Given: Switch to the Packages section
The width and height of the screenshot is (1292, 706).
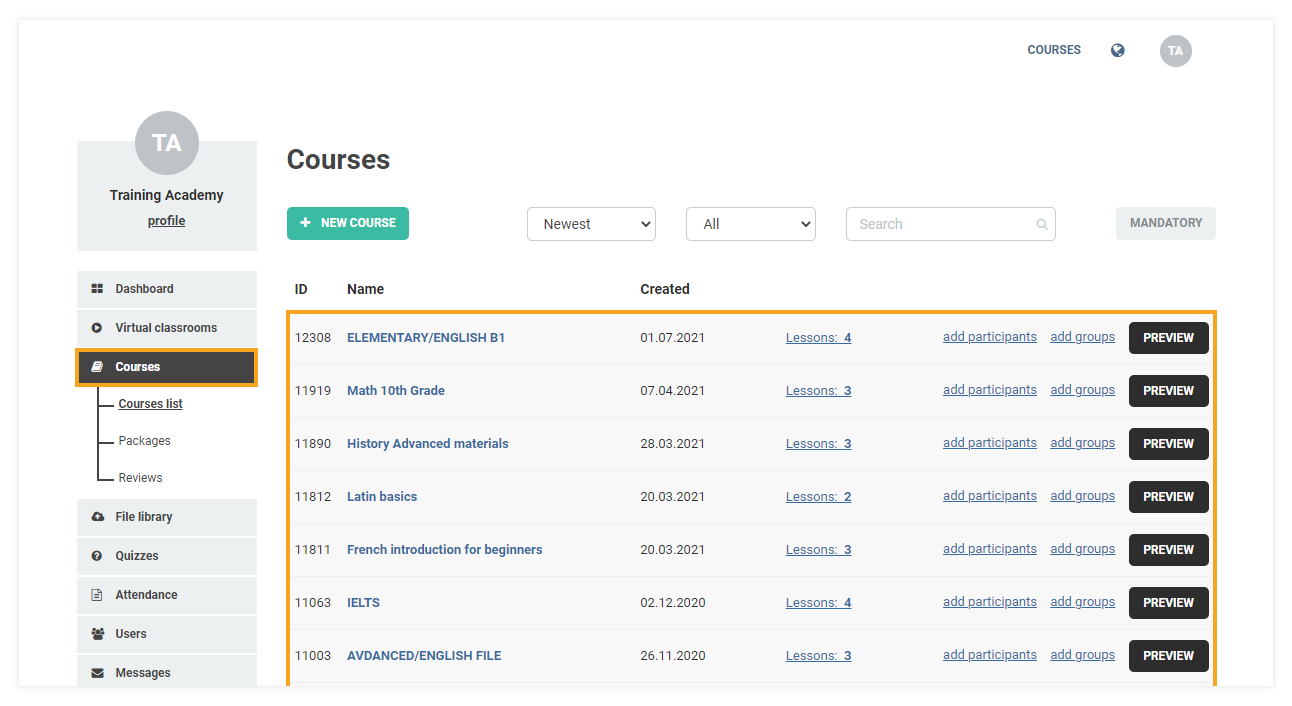Looking at the screenshot, I should pyautogui.click(x=143, y=440).
